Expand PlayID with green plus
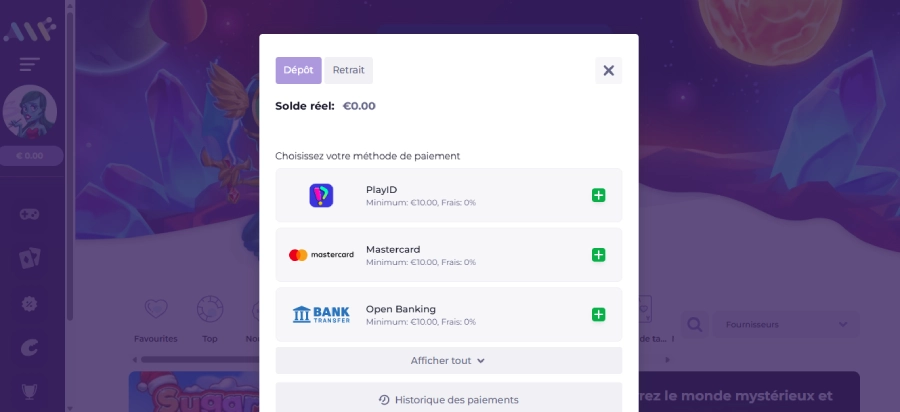 (598, 196)
